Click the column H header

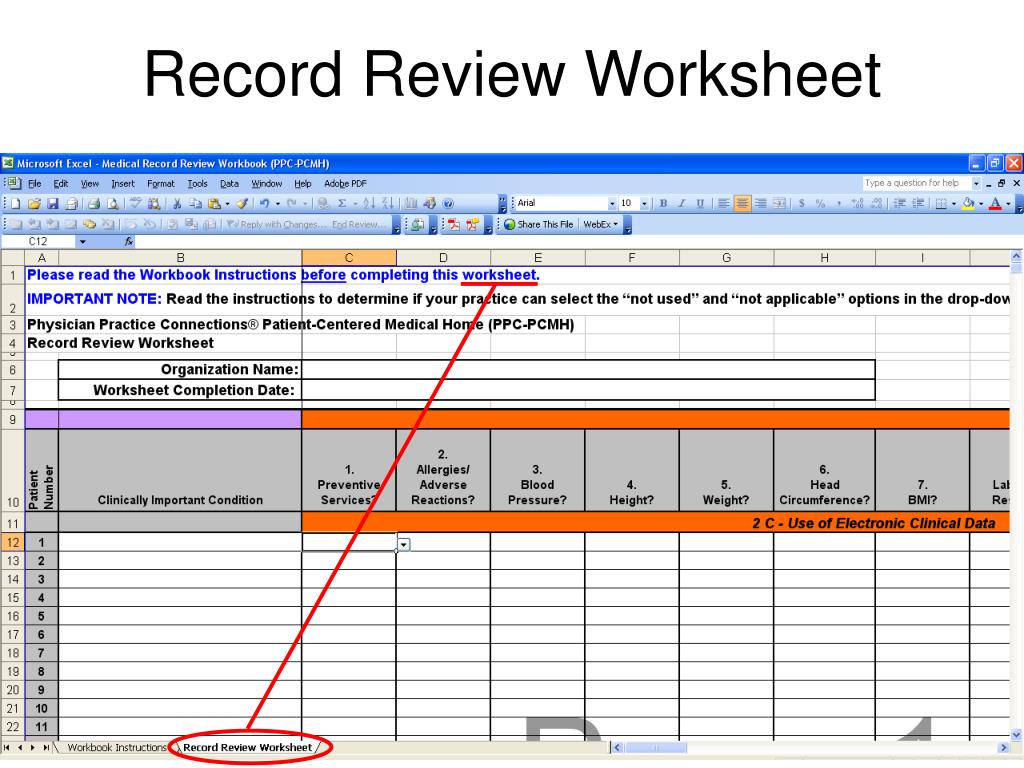point(824,258)
